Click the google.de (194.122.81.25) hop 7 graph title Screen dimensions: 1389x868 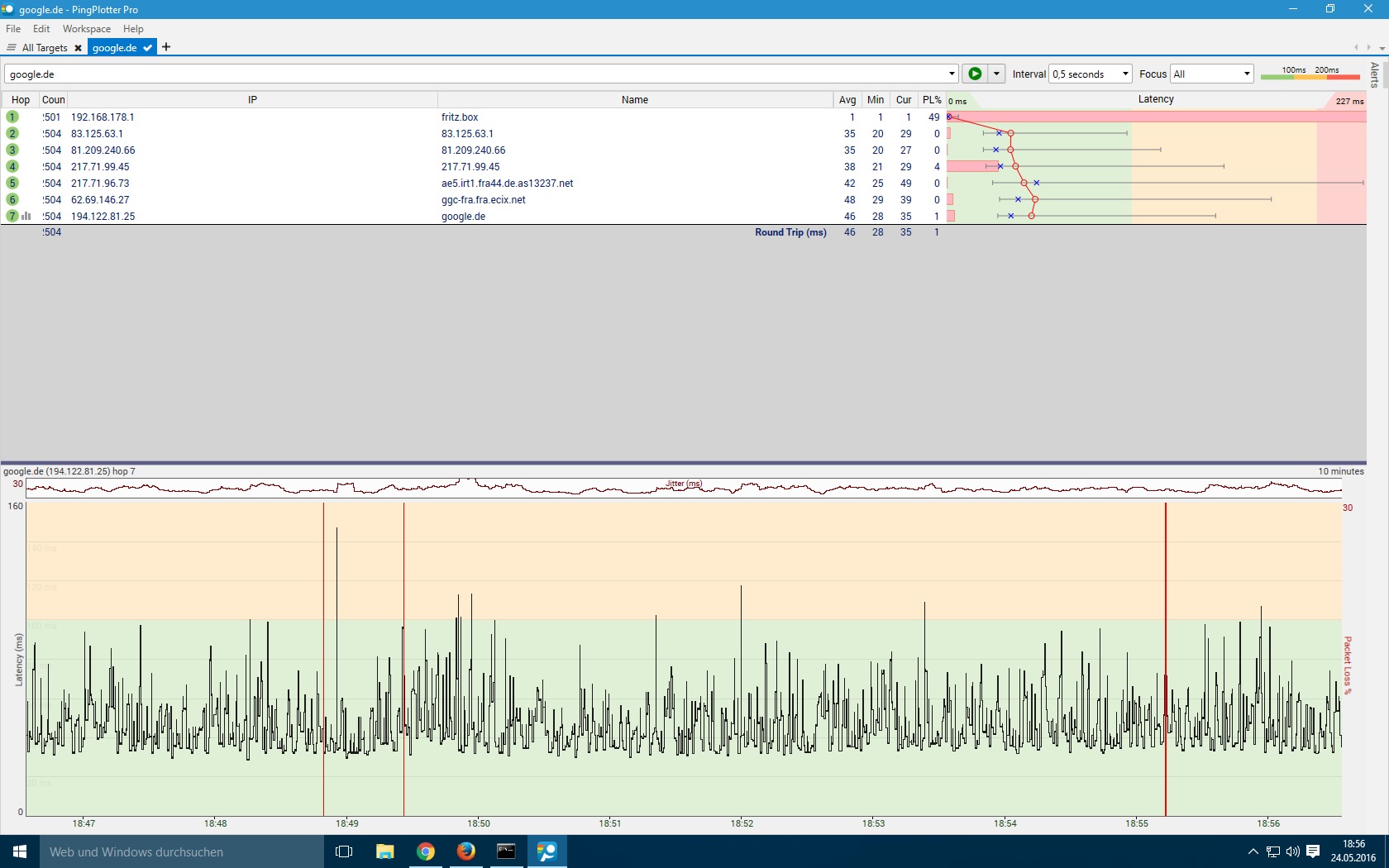coord(69,471)
